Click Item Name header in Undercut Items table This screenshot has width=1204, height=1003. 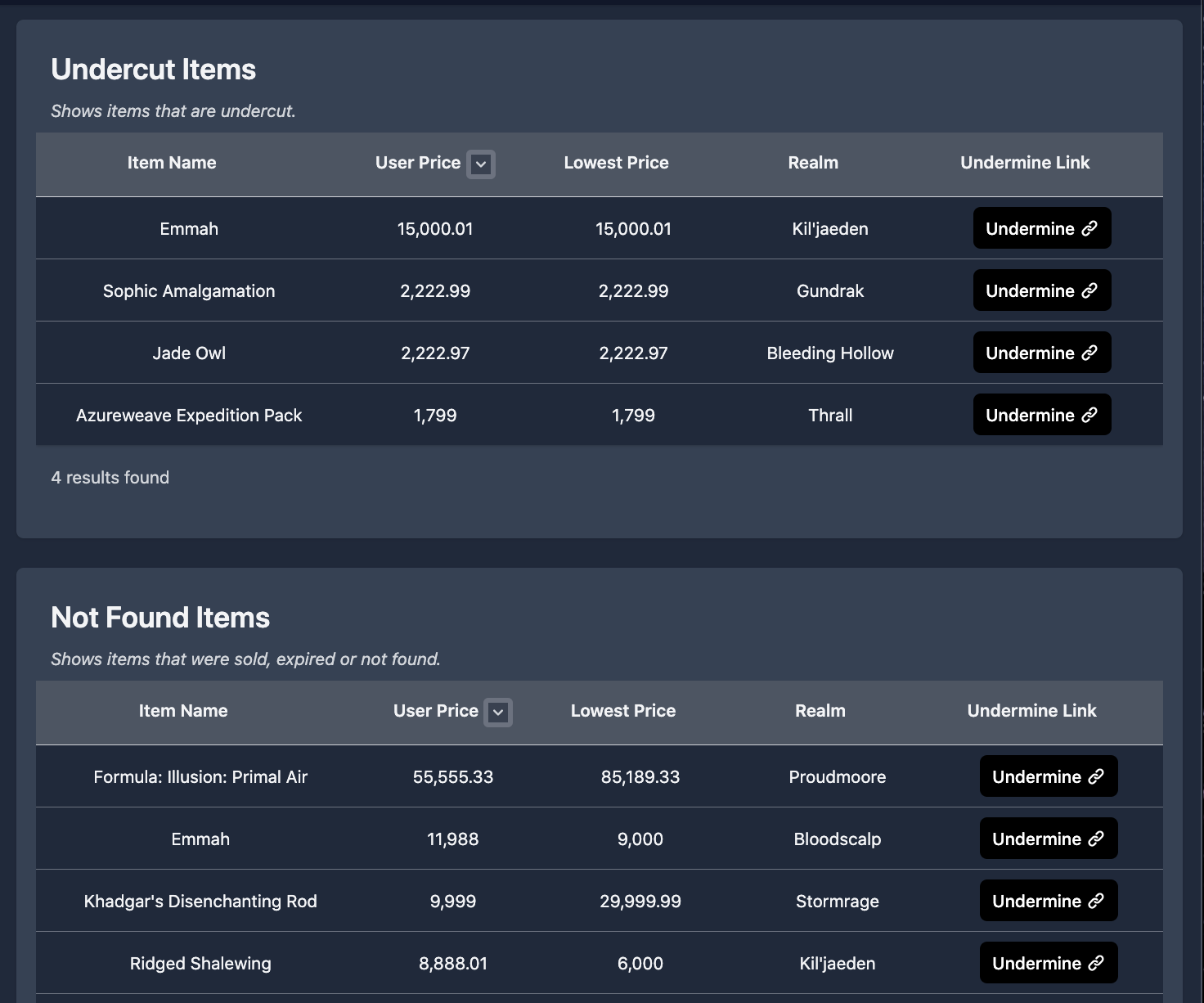[x=172, y=163]
